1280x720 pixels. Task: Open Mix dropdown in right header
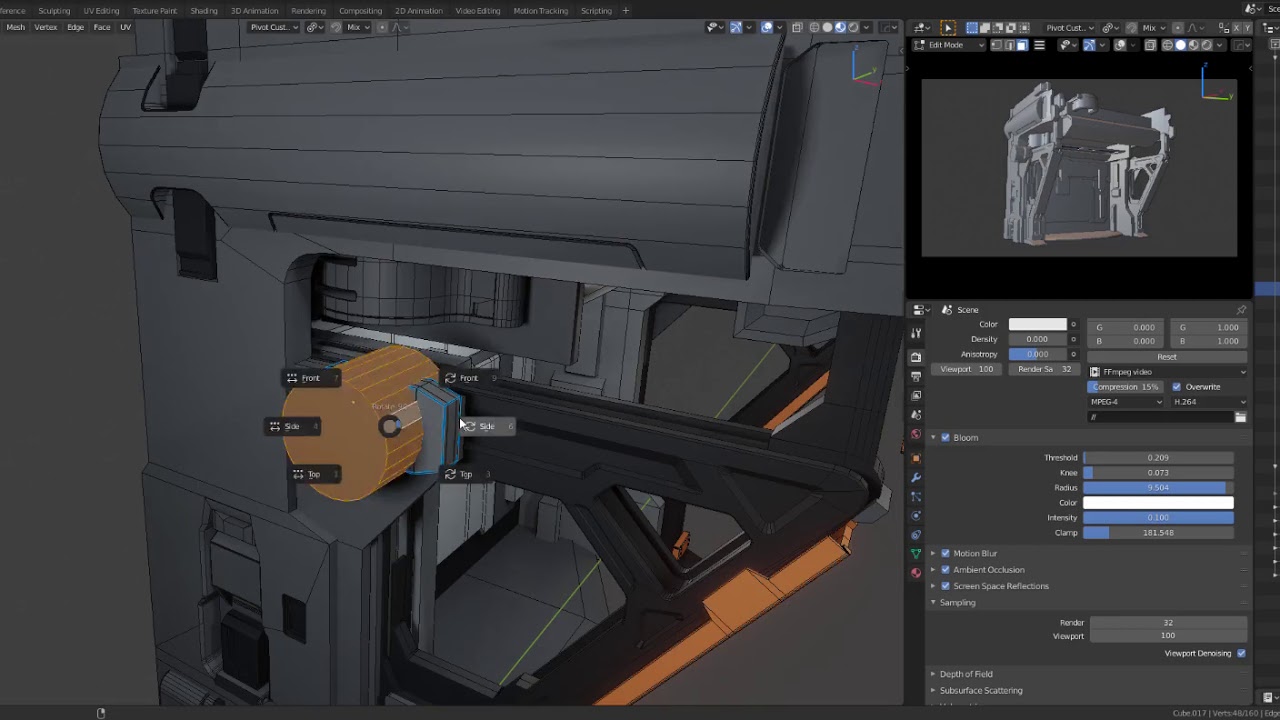(1155, 28)
